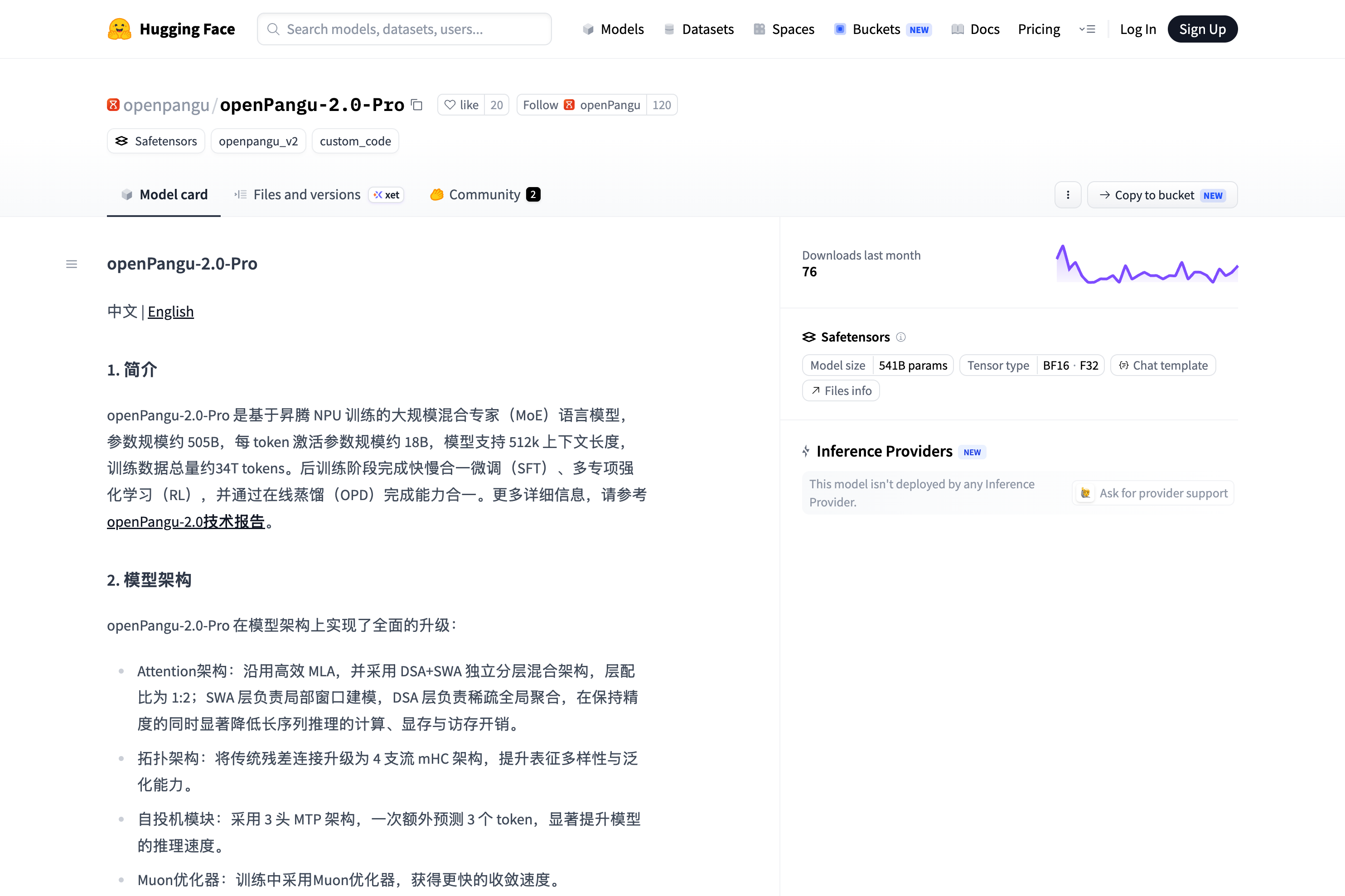Click the Sign Up button
The width and height of the screenshot is (1345, 896).
coord(1202,29)
